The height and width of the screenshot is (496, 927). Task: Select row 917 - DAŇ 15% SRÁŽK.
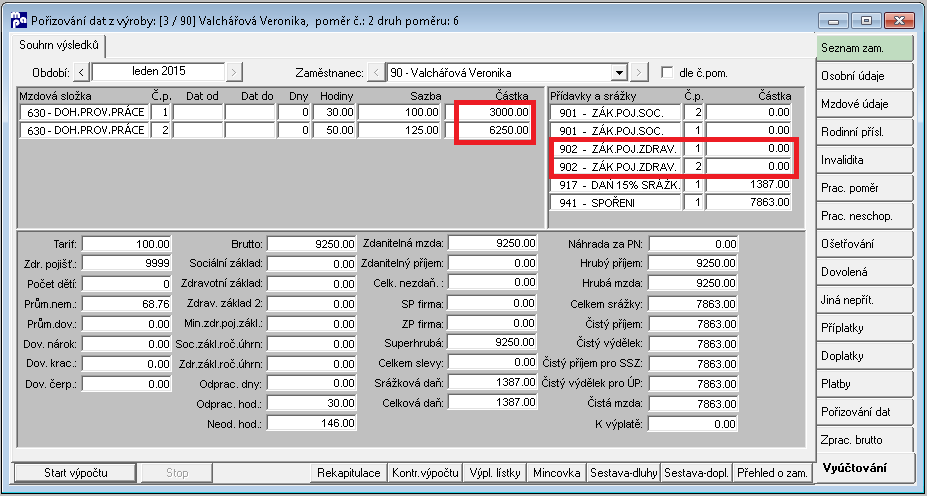[x=670, y=184]
